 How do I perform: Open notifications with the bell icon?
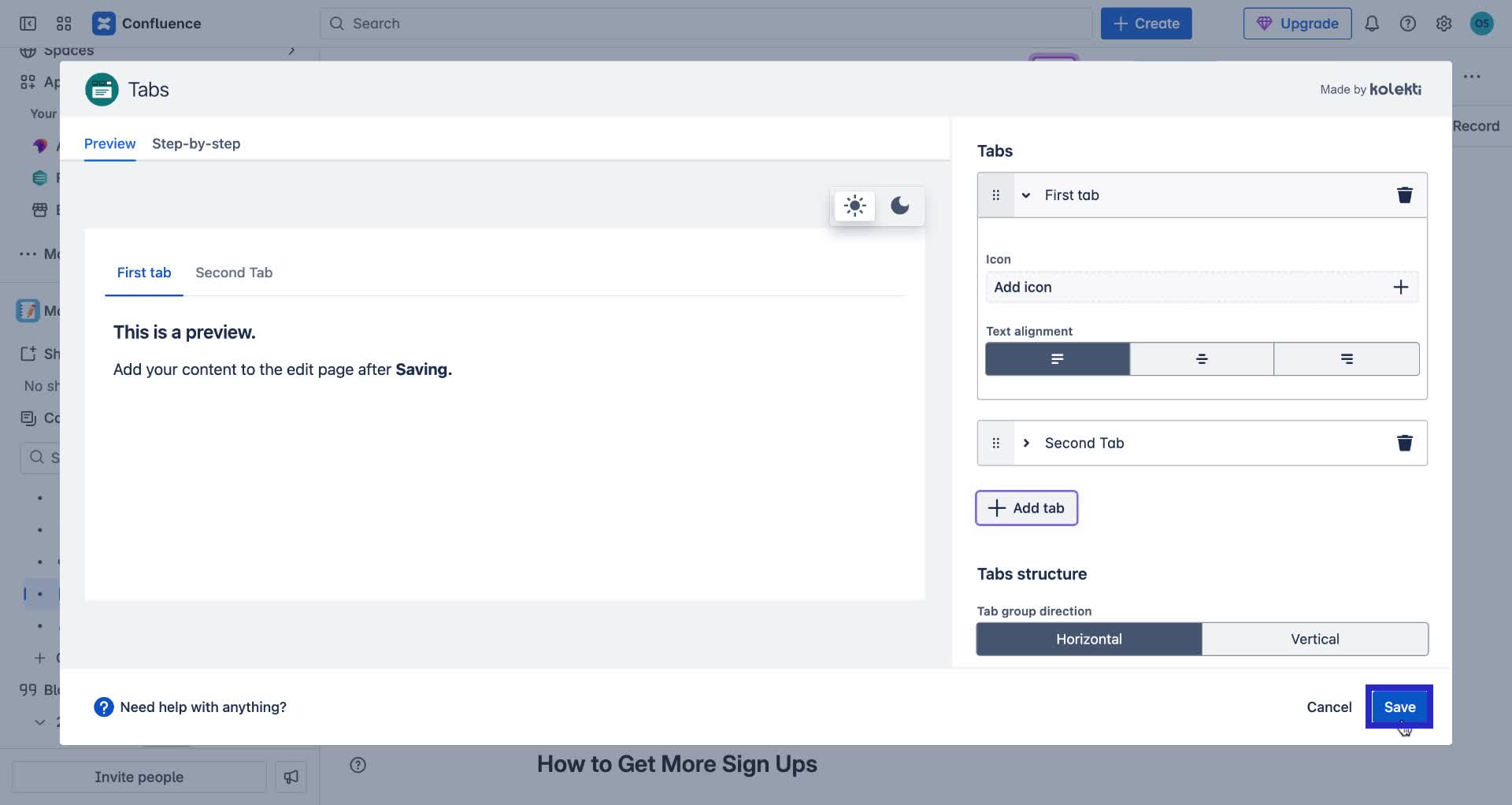(x=1372, y=23)
